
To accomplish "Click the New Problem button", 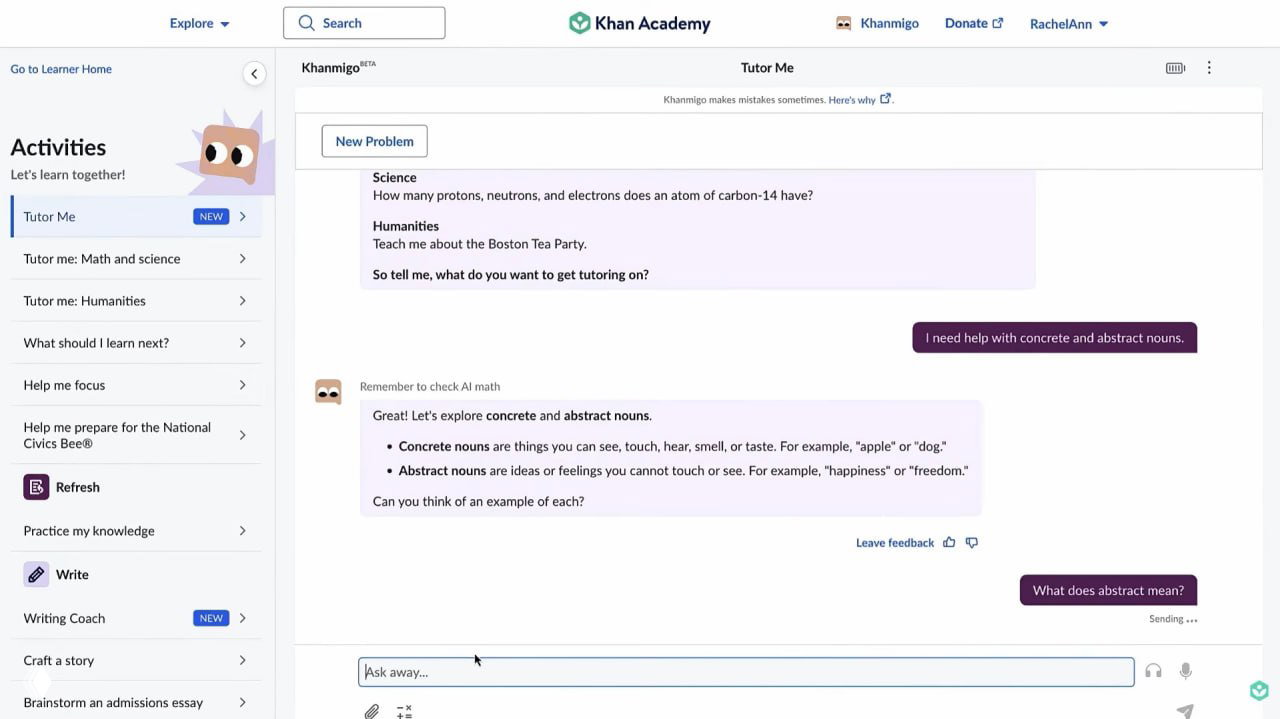I will 374,141.
